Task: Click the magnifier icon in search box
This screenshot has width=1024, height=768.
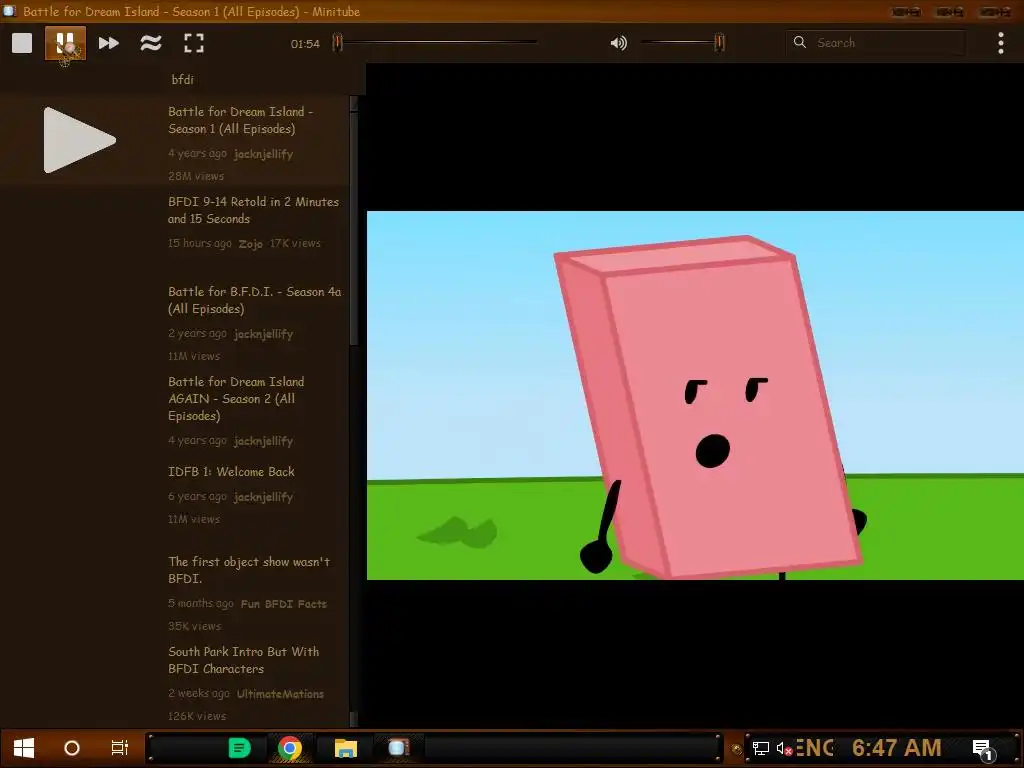Action: (x=799, y=42)
